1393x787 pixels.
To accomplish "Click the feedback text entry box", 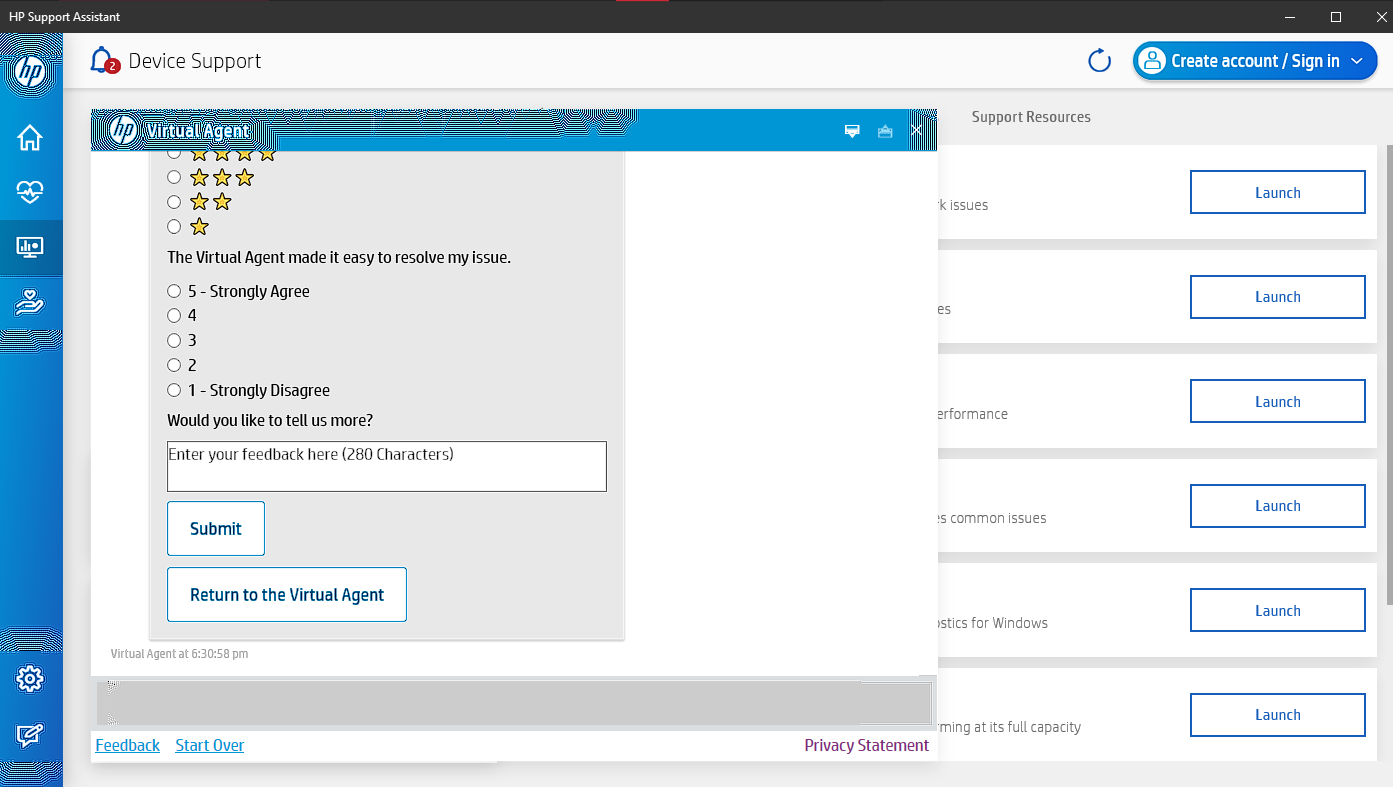I will point(387,466).
